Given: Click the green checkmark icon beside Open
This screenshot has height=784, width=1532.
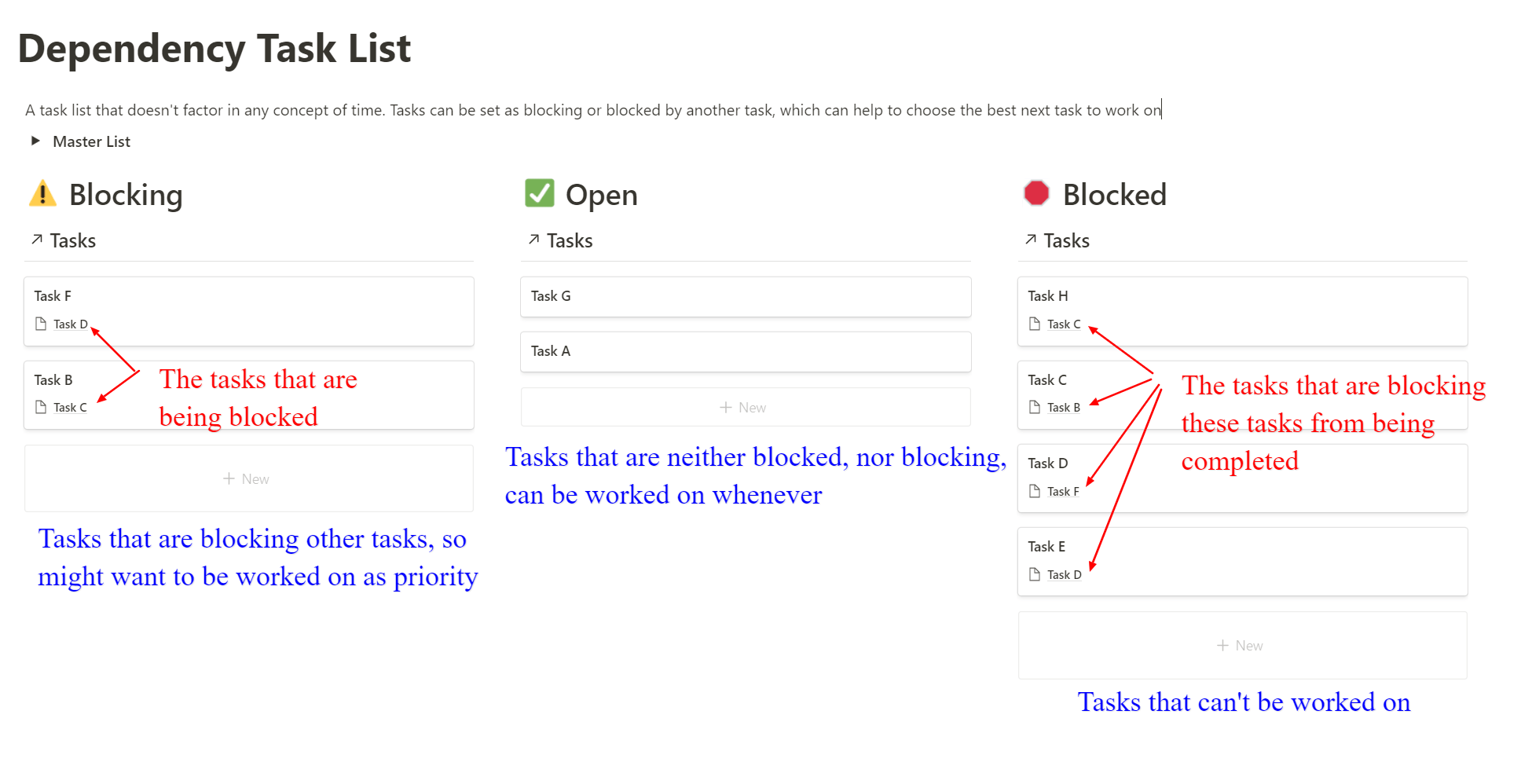Looking at the screenshot, I should pos(540,193).
